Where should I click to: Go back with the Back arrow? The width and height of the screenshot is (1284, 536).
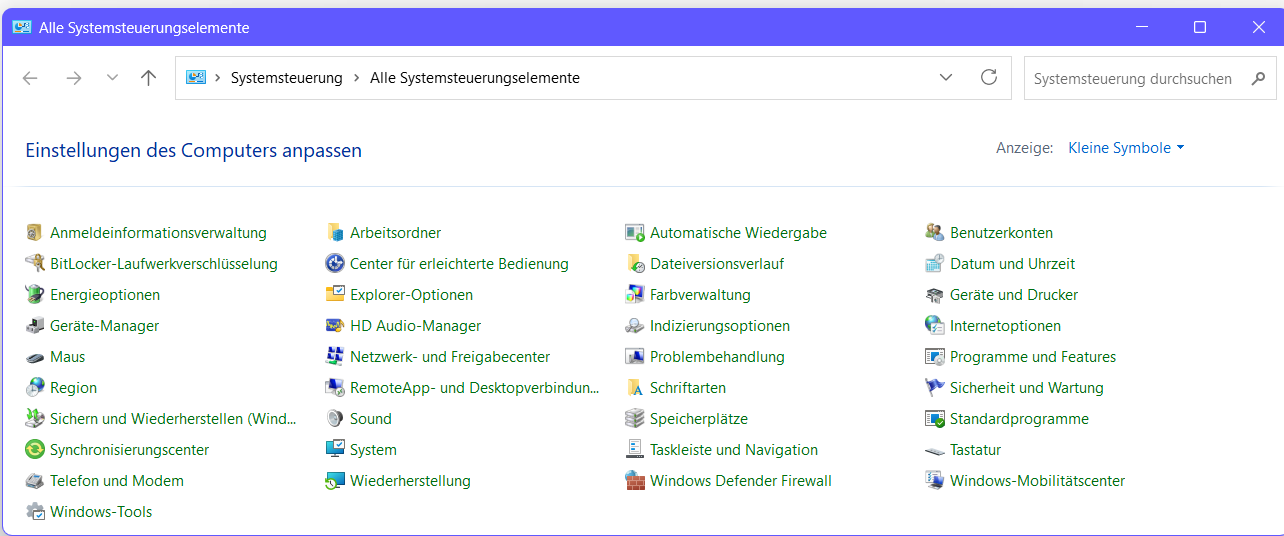30,77
